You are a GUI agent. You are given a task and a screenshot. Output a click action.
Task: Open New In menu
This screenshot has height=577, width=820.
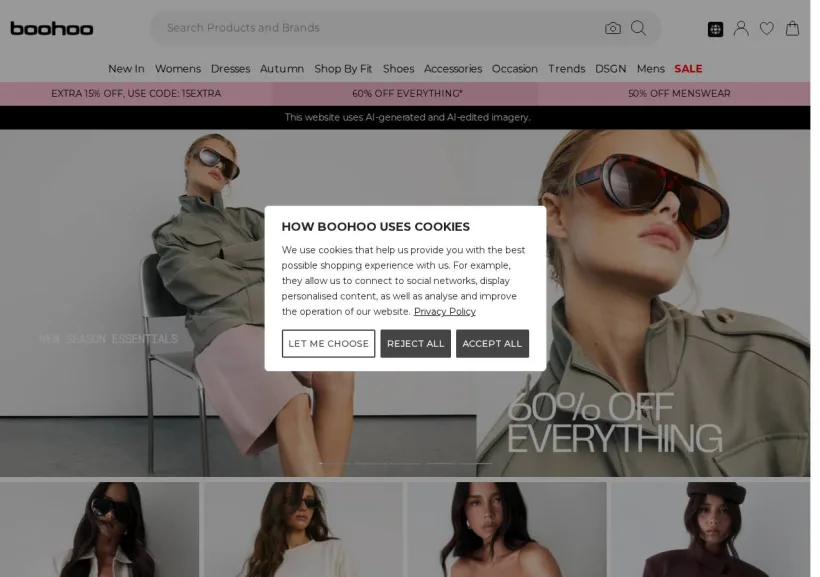(x=126, y=69)
